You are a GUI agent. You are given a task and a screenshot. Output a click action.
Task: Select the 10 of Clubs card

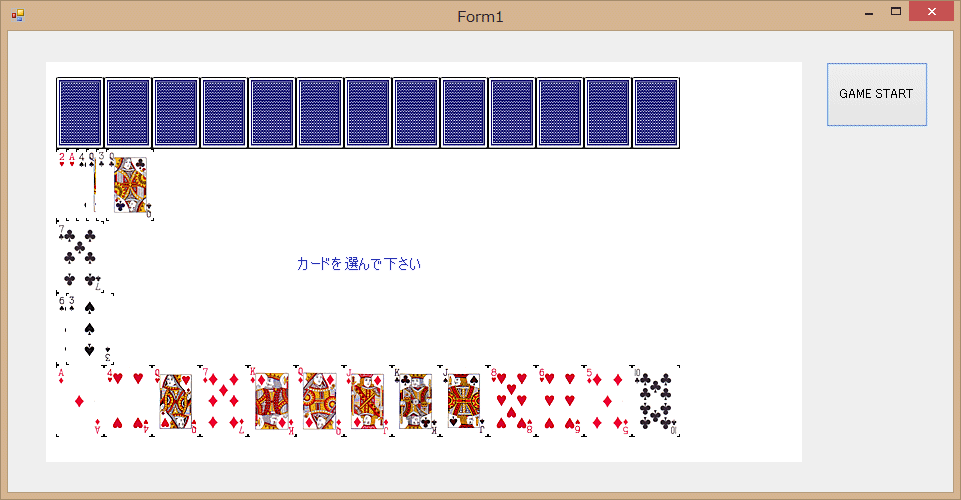point(655,401)
